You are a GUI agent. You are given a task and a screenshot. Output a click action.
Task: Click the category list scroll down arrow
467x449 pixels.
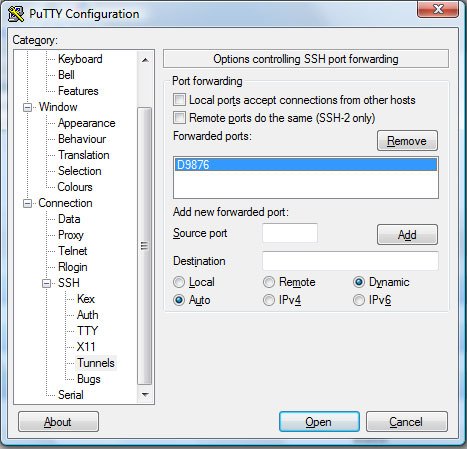click(x=145, y=395)
